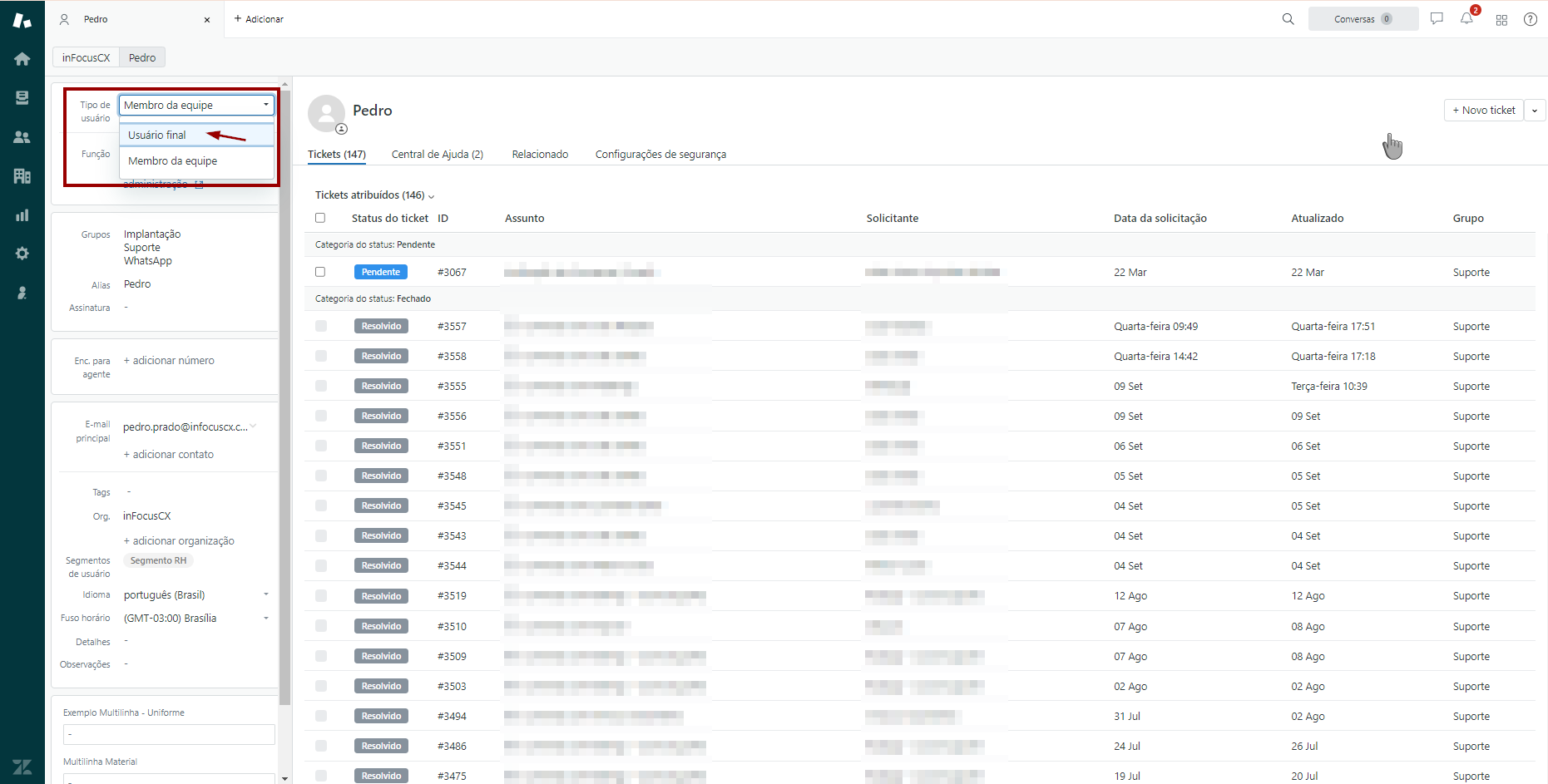The image size is (1548, 784).
Task: Open the Organizations building icon
Action: click(22, 176)
